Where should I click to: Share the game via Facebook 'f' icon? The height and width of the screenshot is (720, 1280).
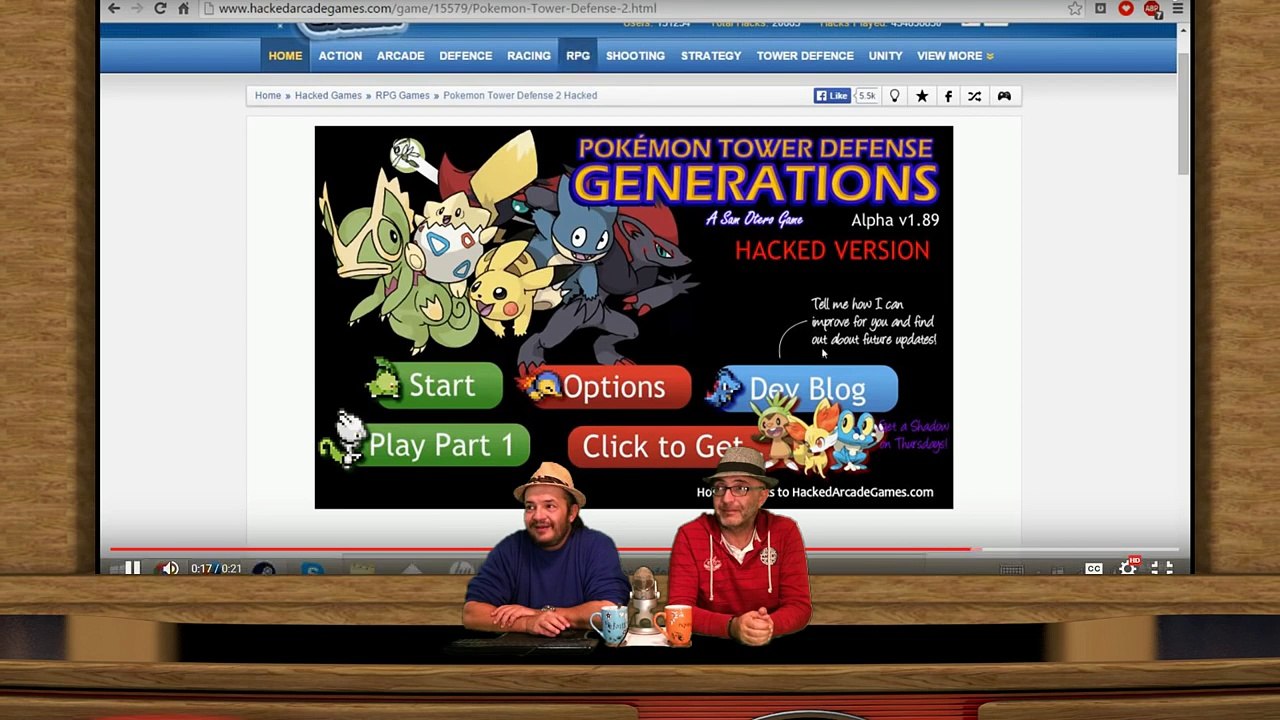coord(948,96)
